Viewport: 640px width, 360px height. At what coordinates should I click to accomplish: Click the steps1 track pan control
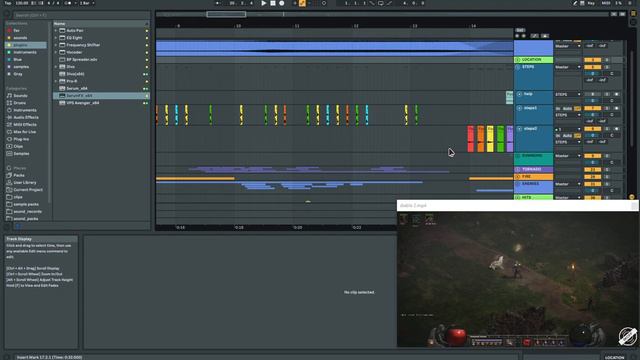click(x=611, y=115)
